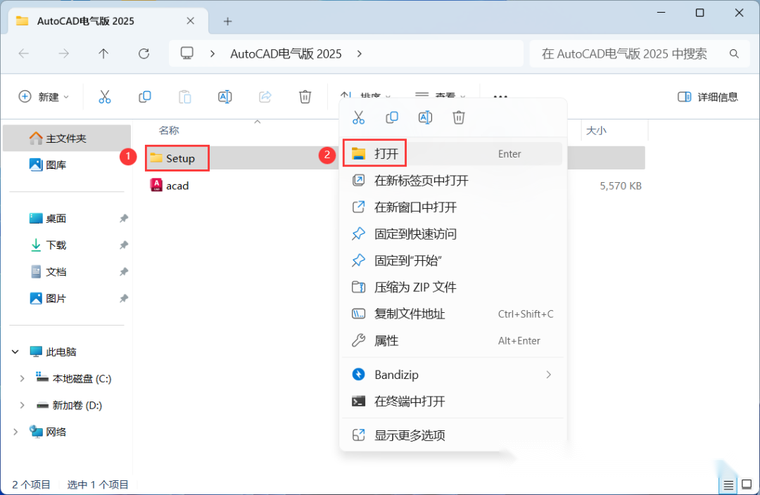Open the 详细信息 details pane
760x495 pixels.
[x=708, y=97]
